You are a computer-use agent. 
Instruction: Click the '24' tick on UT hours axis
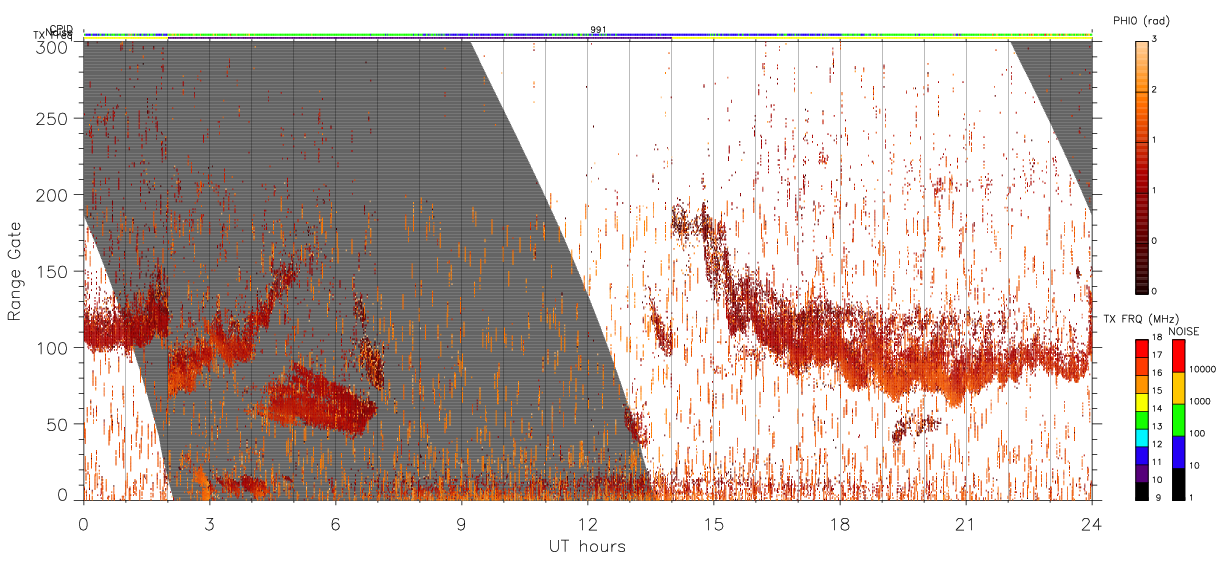click(x=1091, y=523)
